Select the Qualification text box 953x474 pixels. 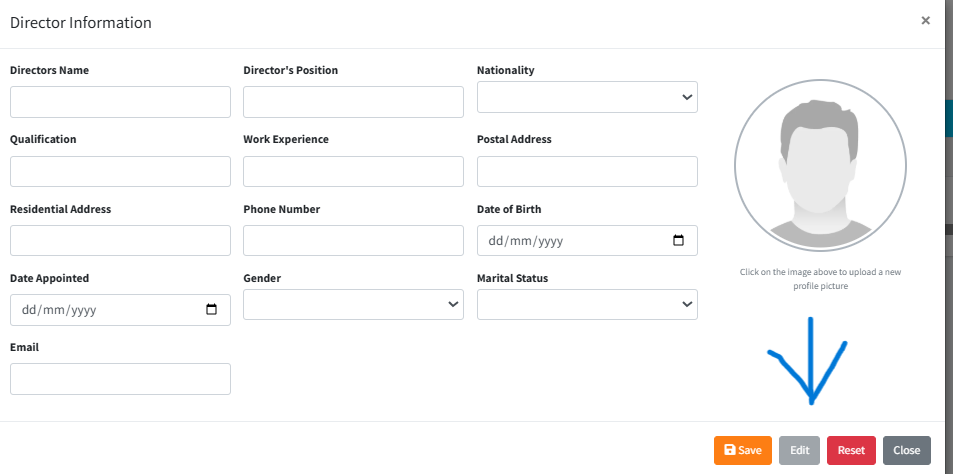[x=120, y=171]
